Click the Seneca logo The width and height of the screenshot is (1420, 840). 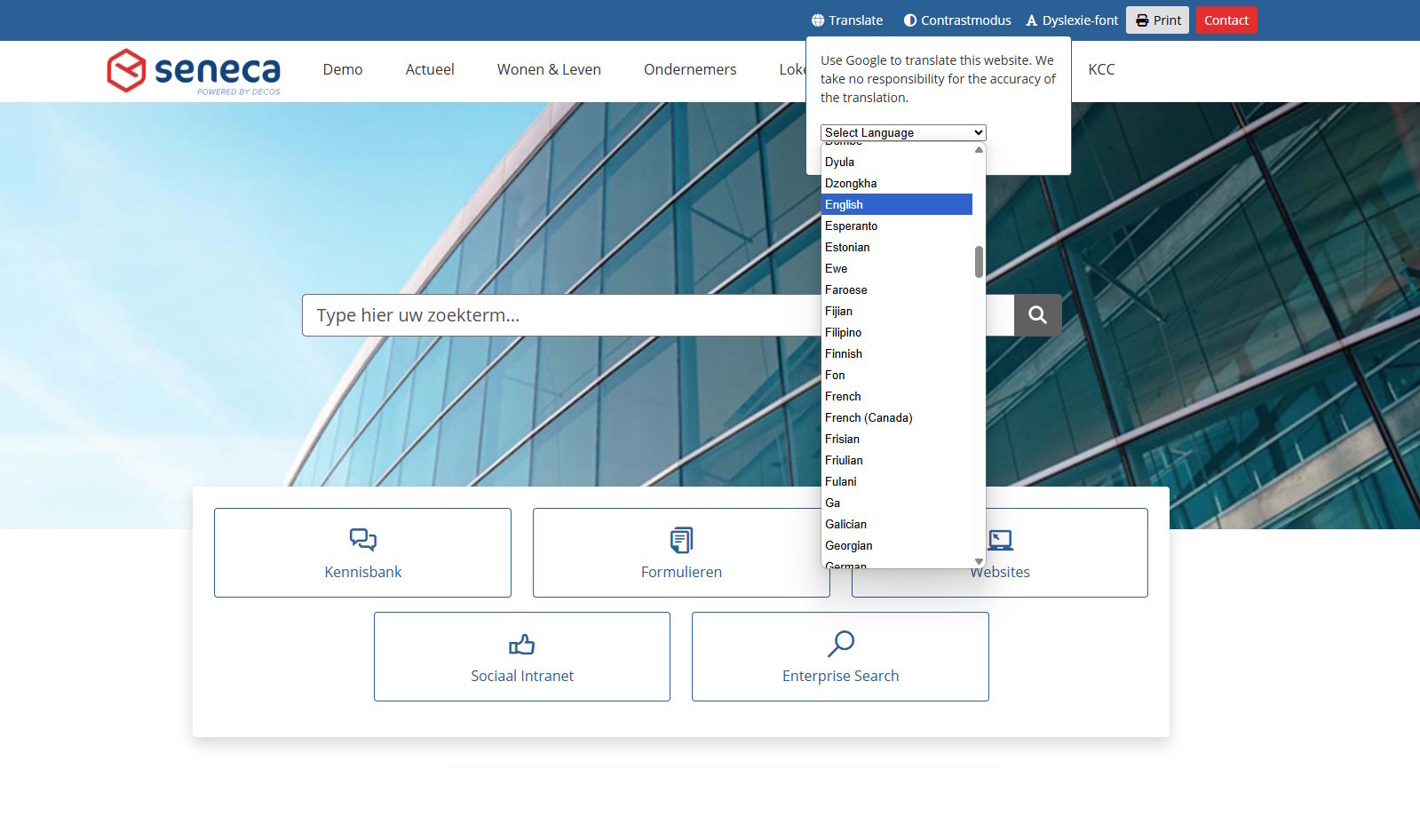tap(194, 71)
